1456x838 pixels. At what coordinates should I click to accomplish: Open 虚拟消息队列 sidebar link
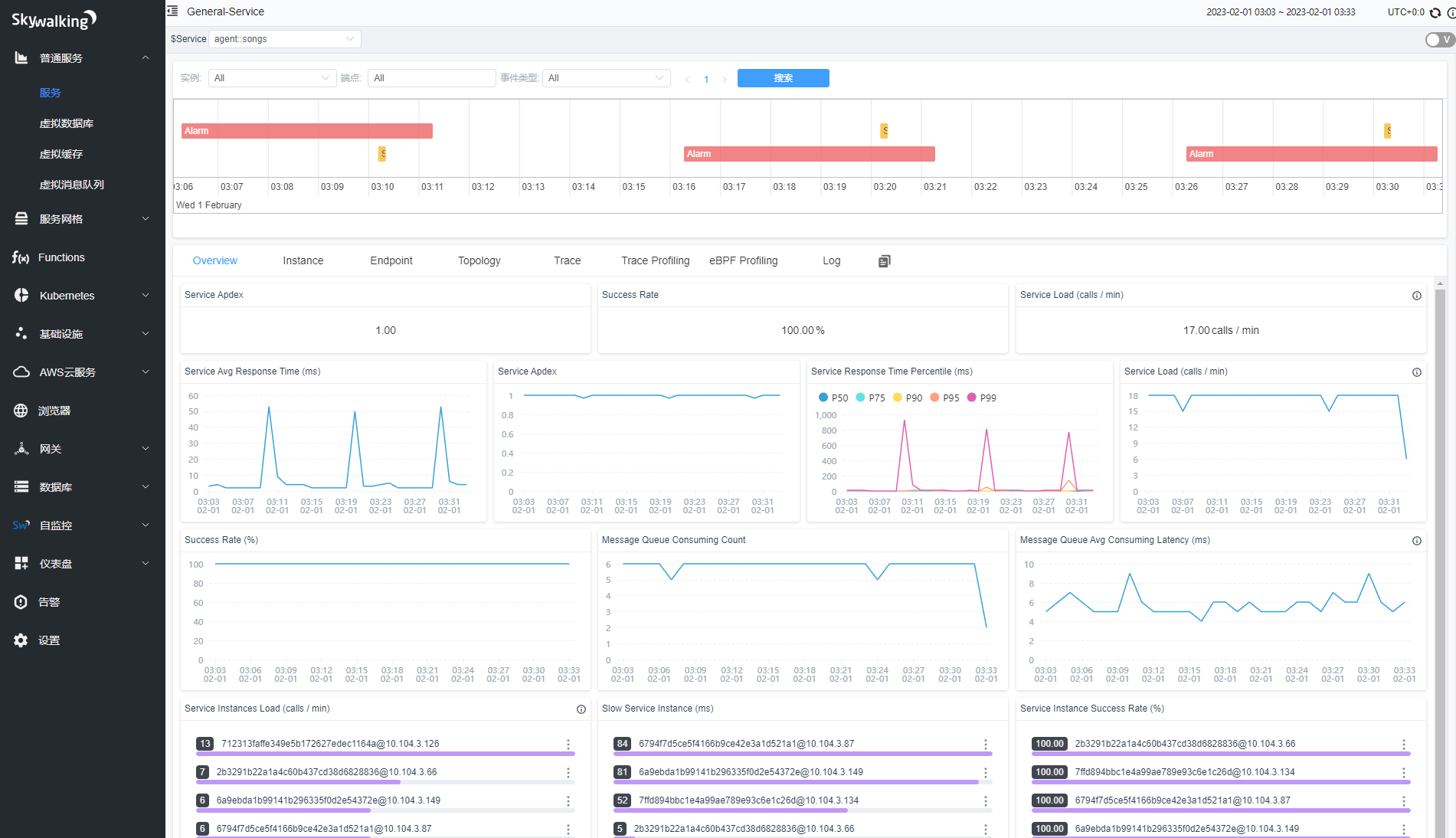tap(72, 185)
